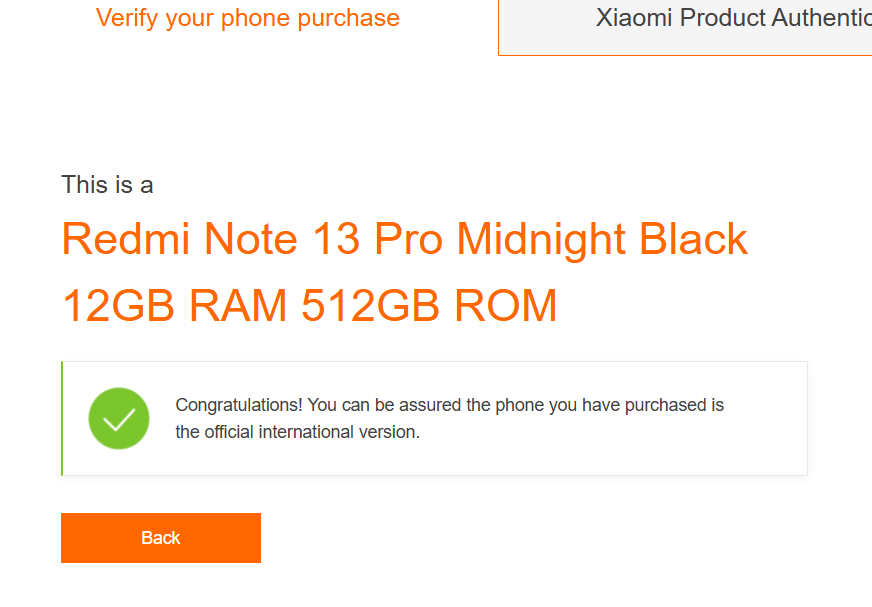
Task: Click the orange Back button
Action: pos(161,537)
